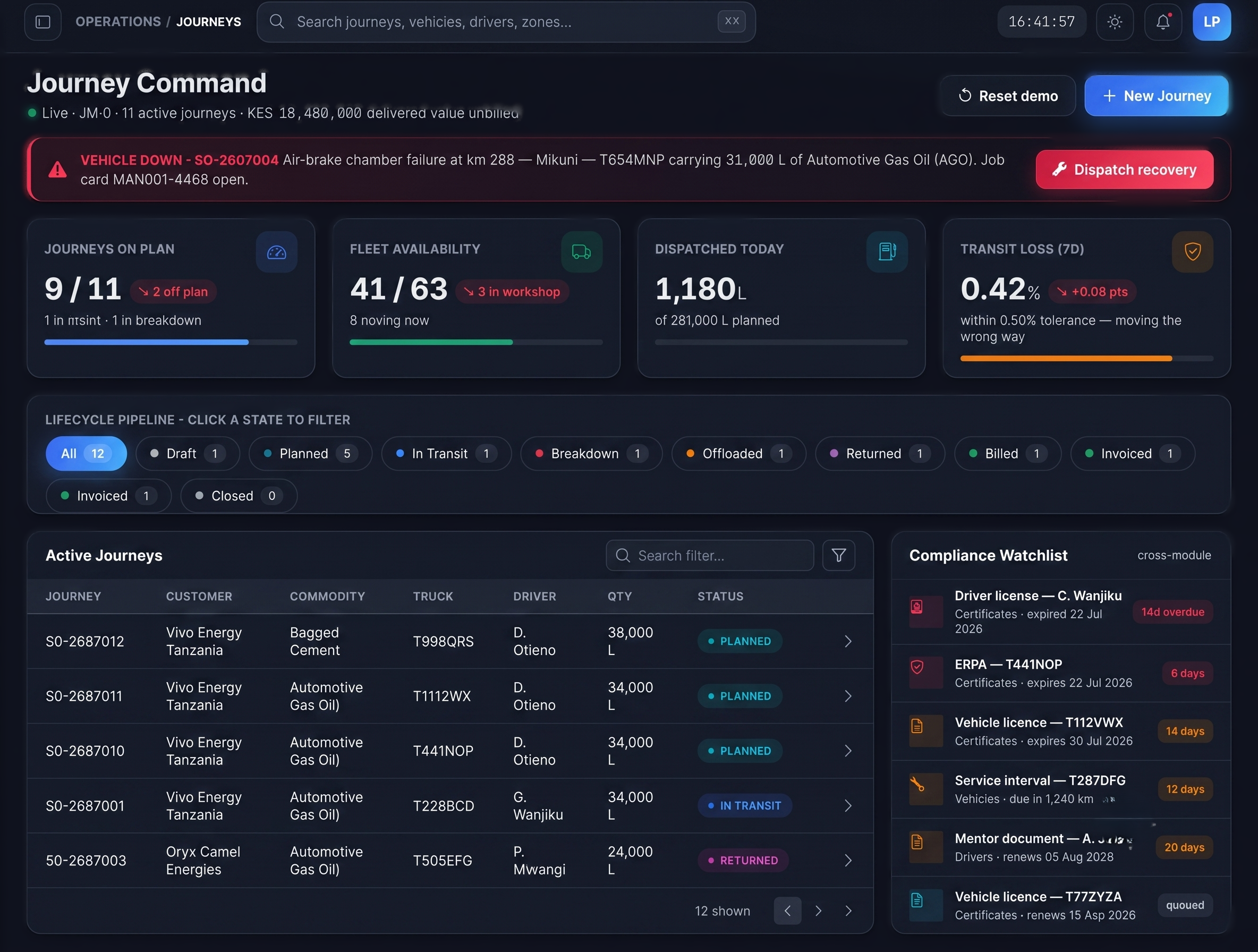Click Journeys On Plan progress bar
Image resolution: width=1258 pixels, height=952 pixels.
[171, 342]
